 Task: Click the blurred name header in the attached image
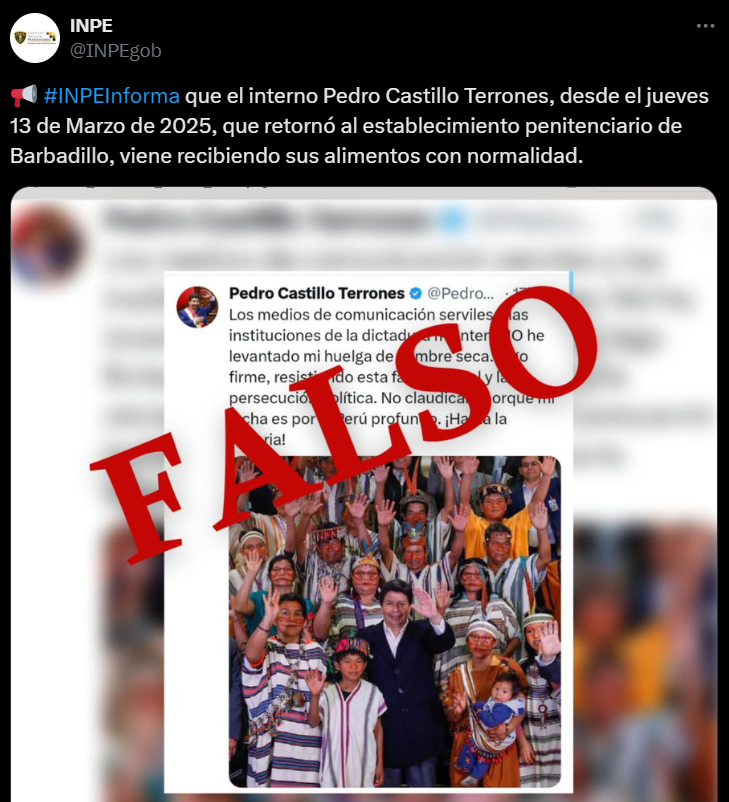click(x=268, y=220)
